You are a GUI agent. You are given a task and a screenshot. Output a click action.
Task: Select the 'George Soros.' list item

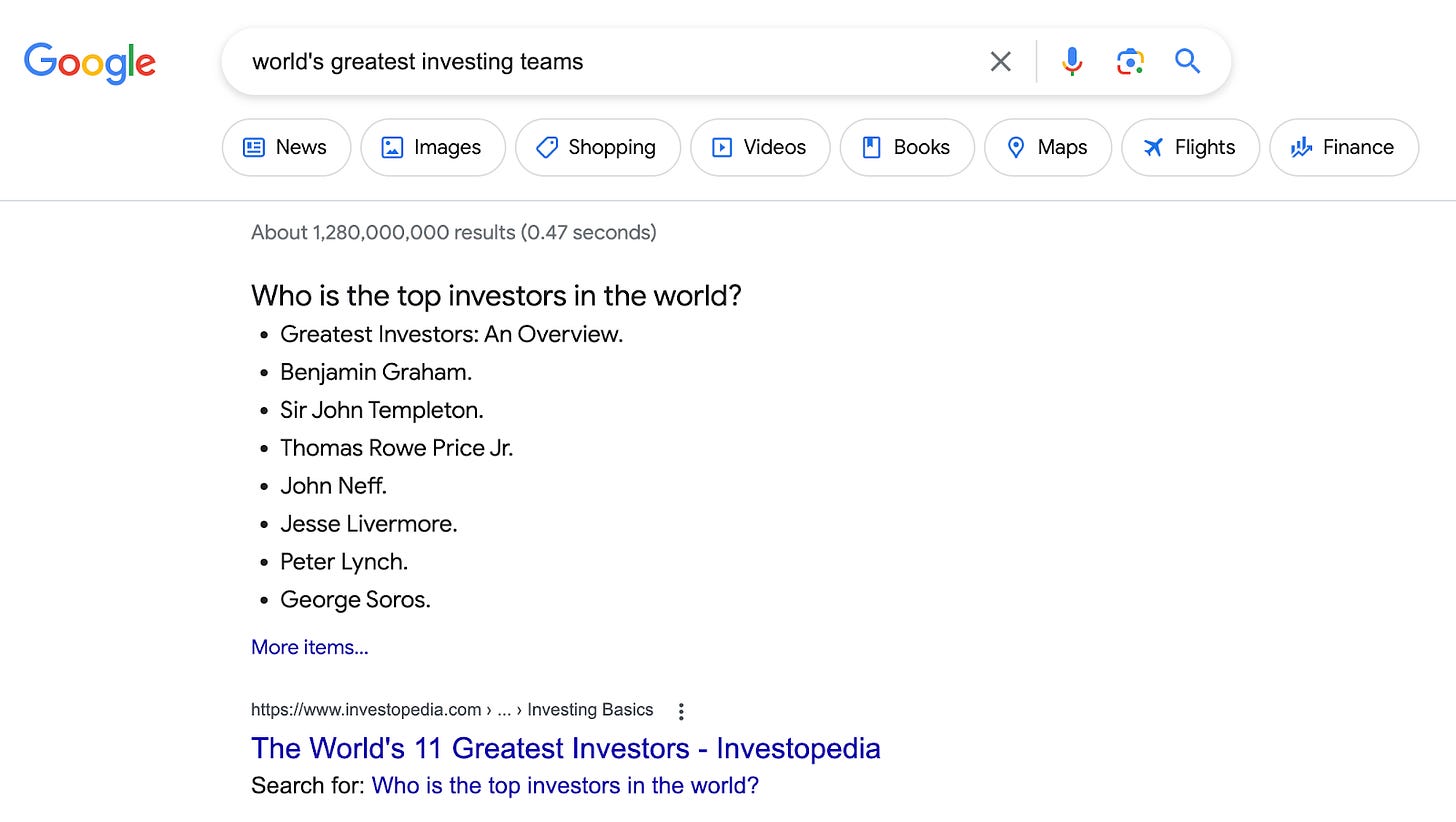click(355, 600)
